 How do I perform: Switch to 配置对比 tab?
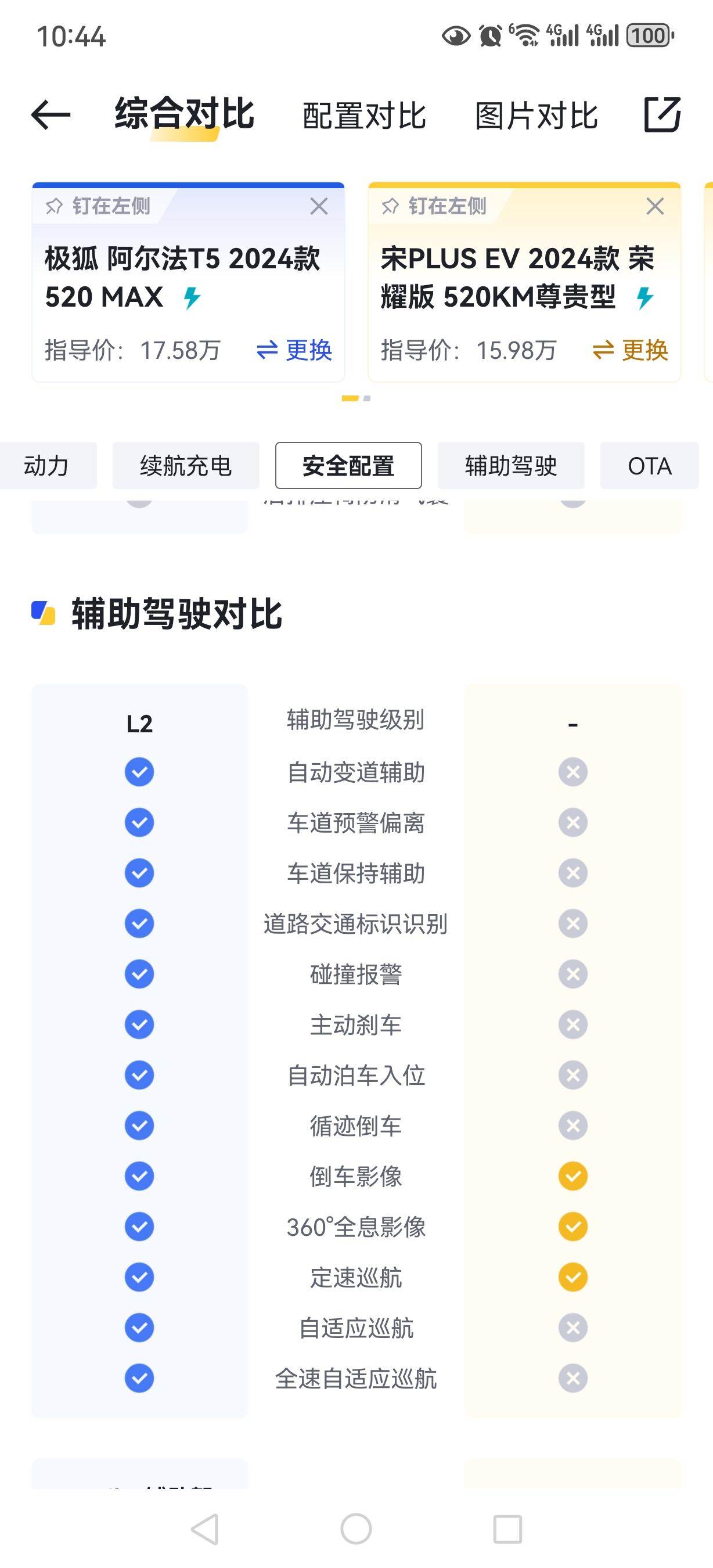(365, 116)
